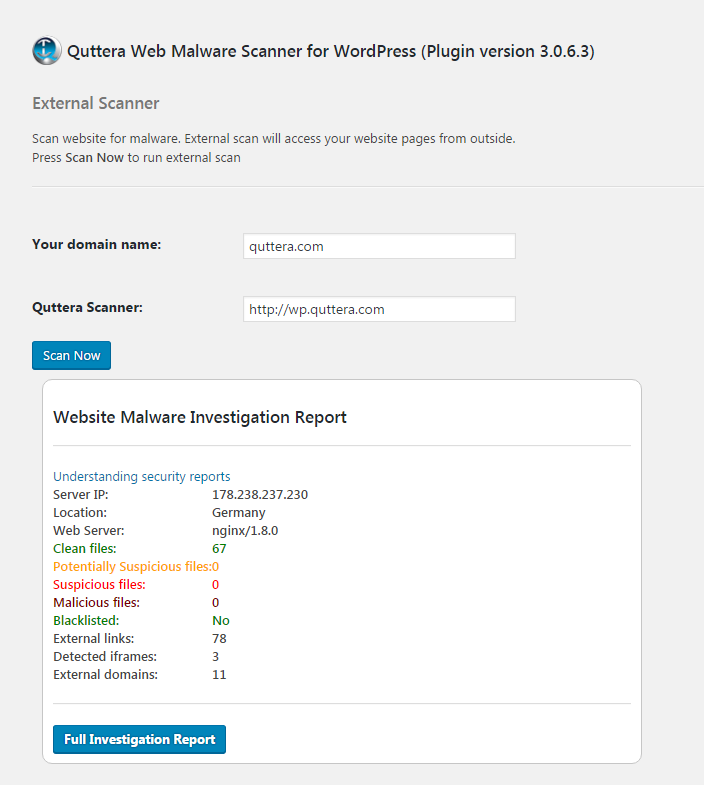The image size is (704, 785).
Task: Select the External domains label
Action: [105, 674]
